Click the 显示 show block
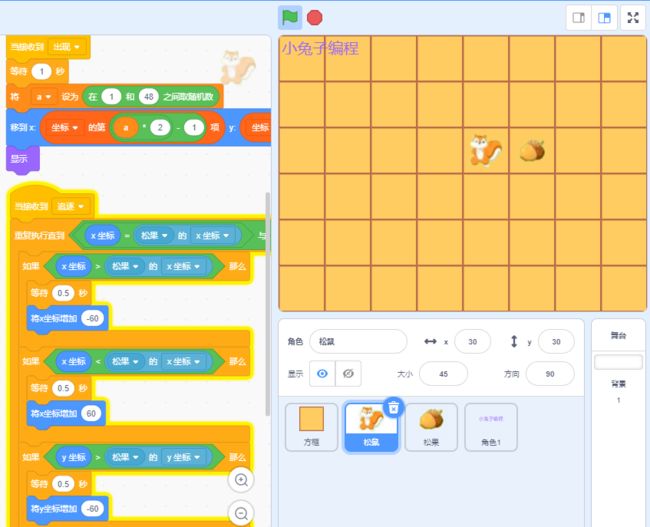Viewport: 650px width, 527px height. point(23,158)
